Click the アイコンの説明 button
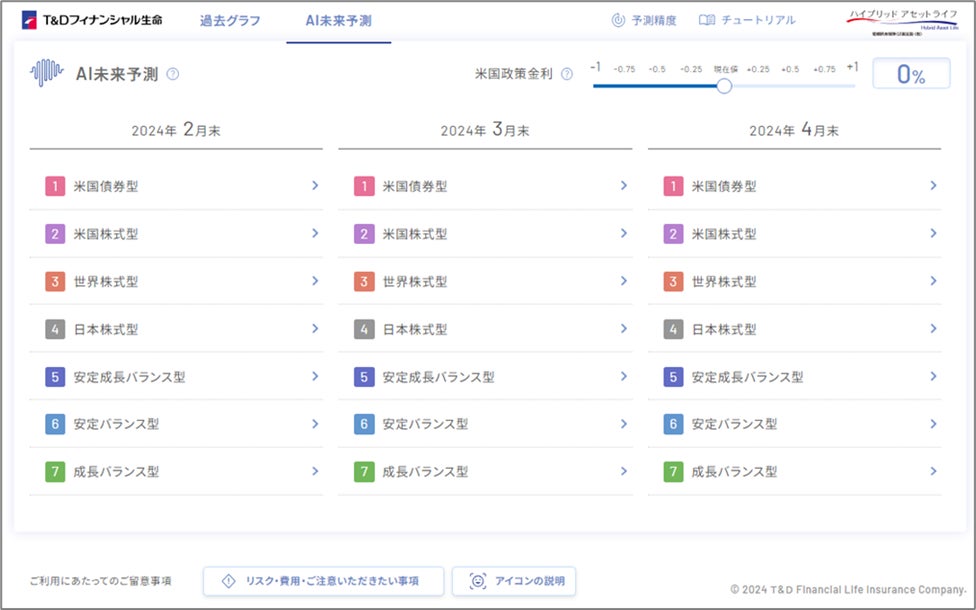 click(513, 581)
